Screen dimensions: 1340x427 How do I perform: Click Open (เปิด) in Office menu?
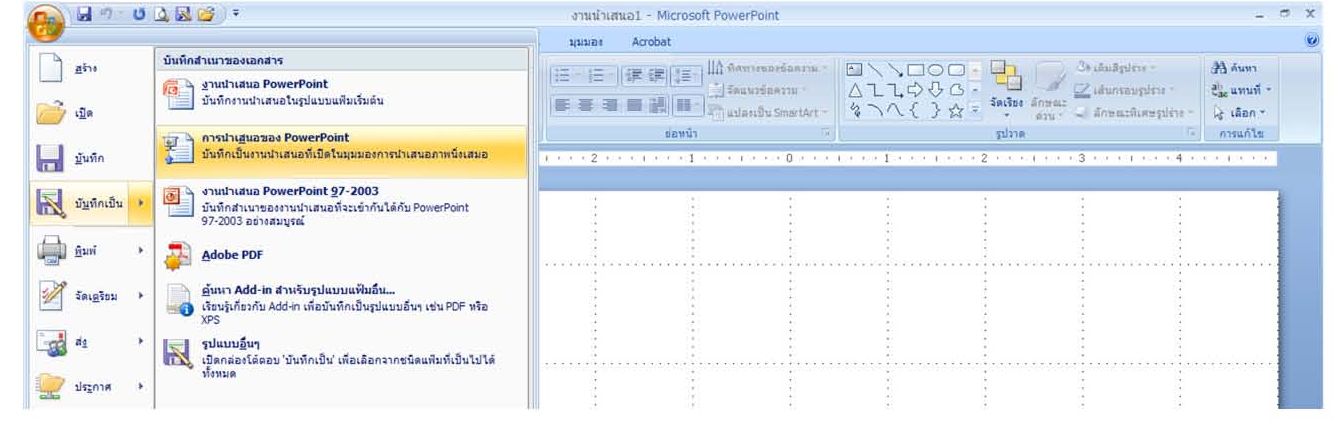[80, 113]
